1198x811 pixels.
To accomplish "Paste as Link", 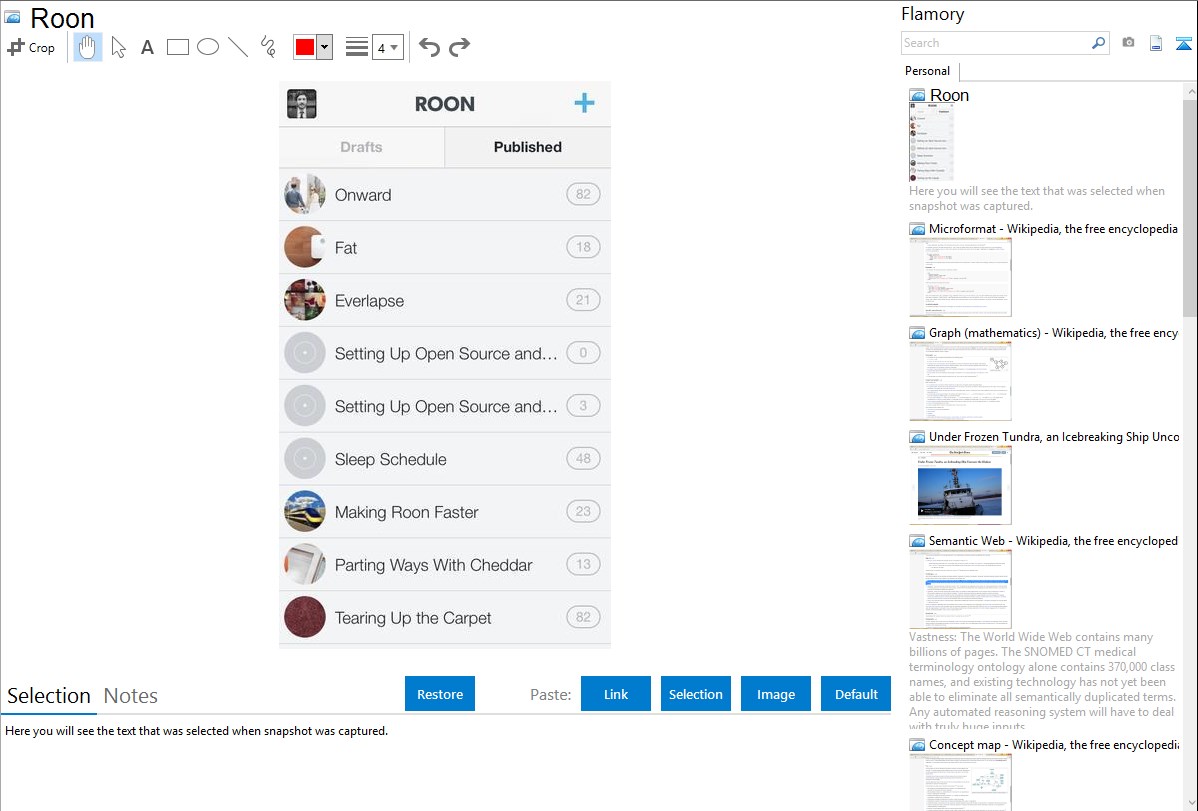I will pos(616,694).
